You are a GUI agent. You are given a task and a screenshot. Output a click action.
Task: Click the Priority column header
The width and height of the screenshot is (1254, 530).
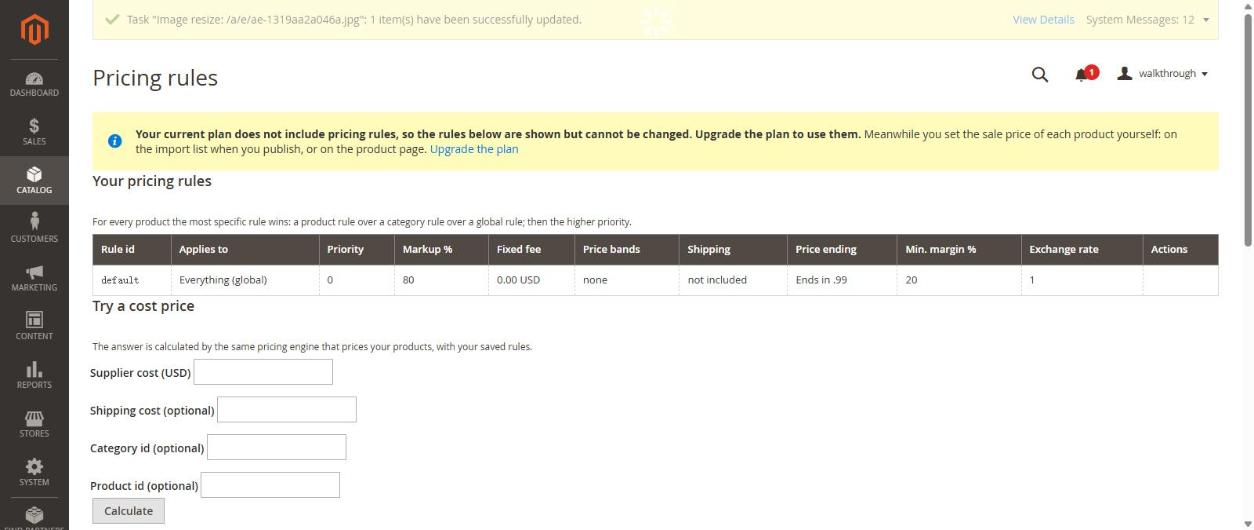coord(357,249)
